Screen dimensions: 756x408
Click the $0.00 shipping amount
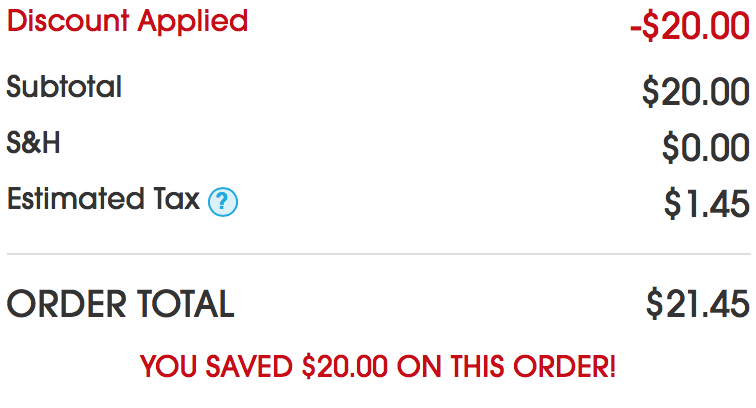(706, 148)
